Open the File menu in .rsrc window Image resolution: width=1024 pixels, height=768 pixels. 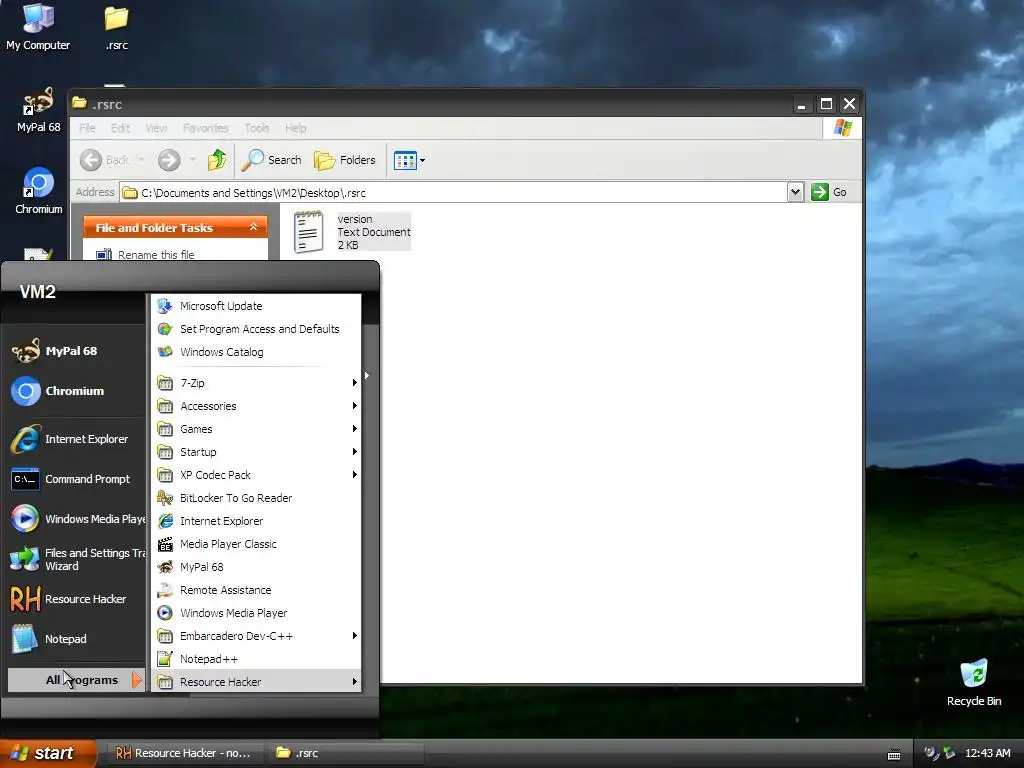(87, 128)
